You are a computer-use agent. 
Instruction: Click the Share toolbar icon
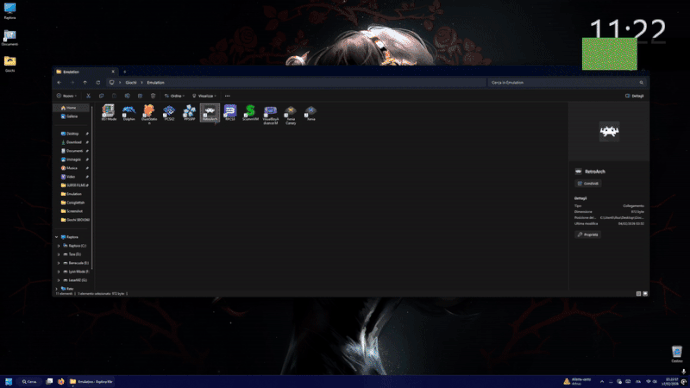(140, 95)
